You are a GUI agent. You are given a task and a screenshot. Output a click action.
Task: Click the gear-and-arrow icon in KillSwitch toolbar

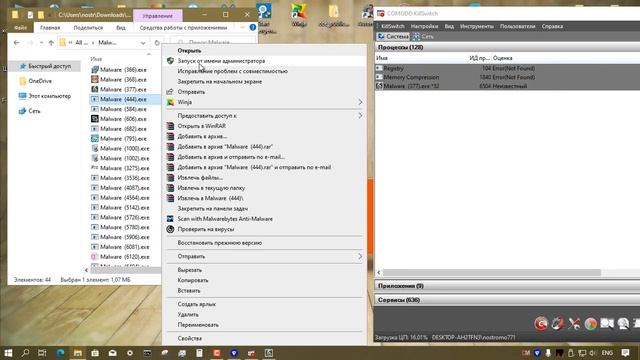click(x=558, y=323)
